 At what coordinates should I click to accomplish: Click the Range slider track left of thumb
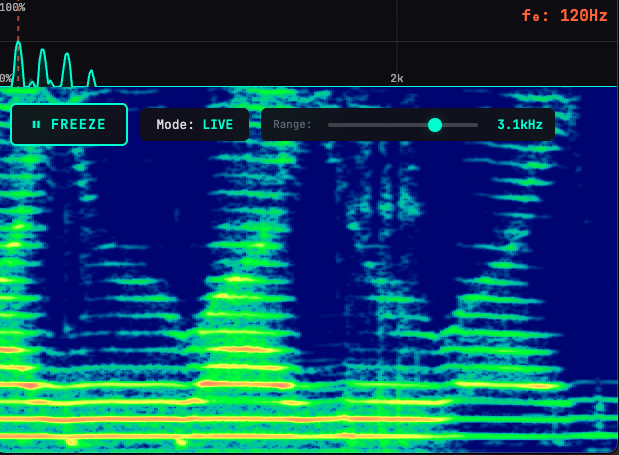(x=378, y=125)
